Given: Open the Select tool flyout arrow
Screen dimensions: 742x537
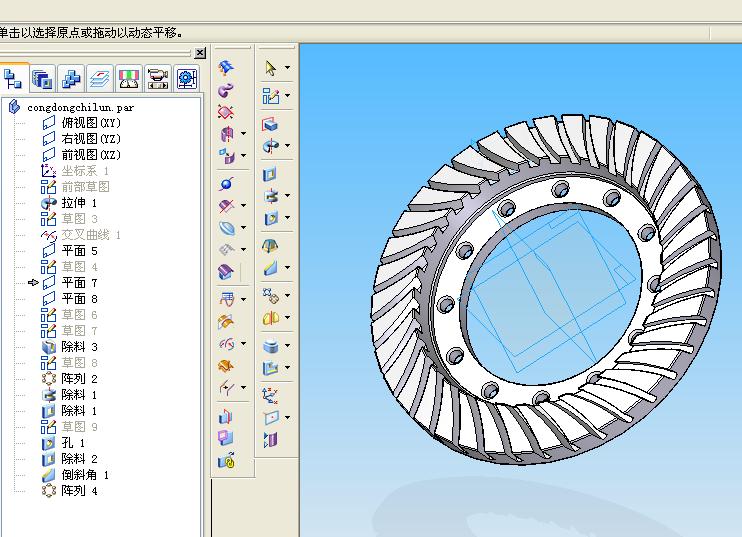Looking at the screenshot, I should point(287,68).
